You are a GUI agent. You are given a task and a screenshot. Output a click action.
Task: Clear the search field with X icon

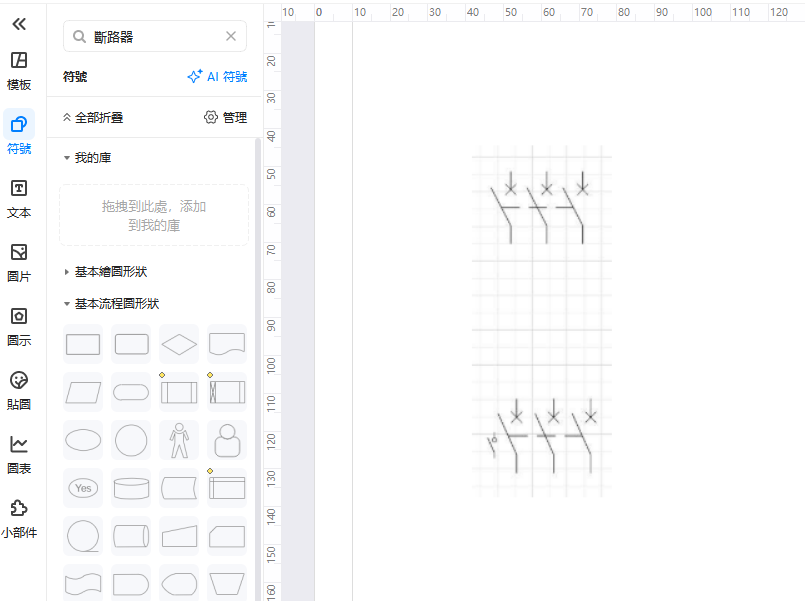pyautogui.click(x=231, y=36)
